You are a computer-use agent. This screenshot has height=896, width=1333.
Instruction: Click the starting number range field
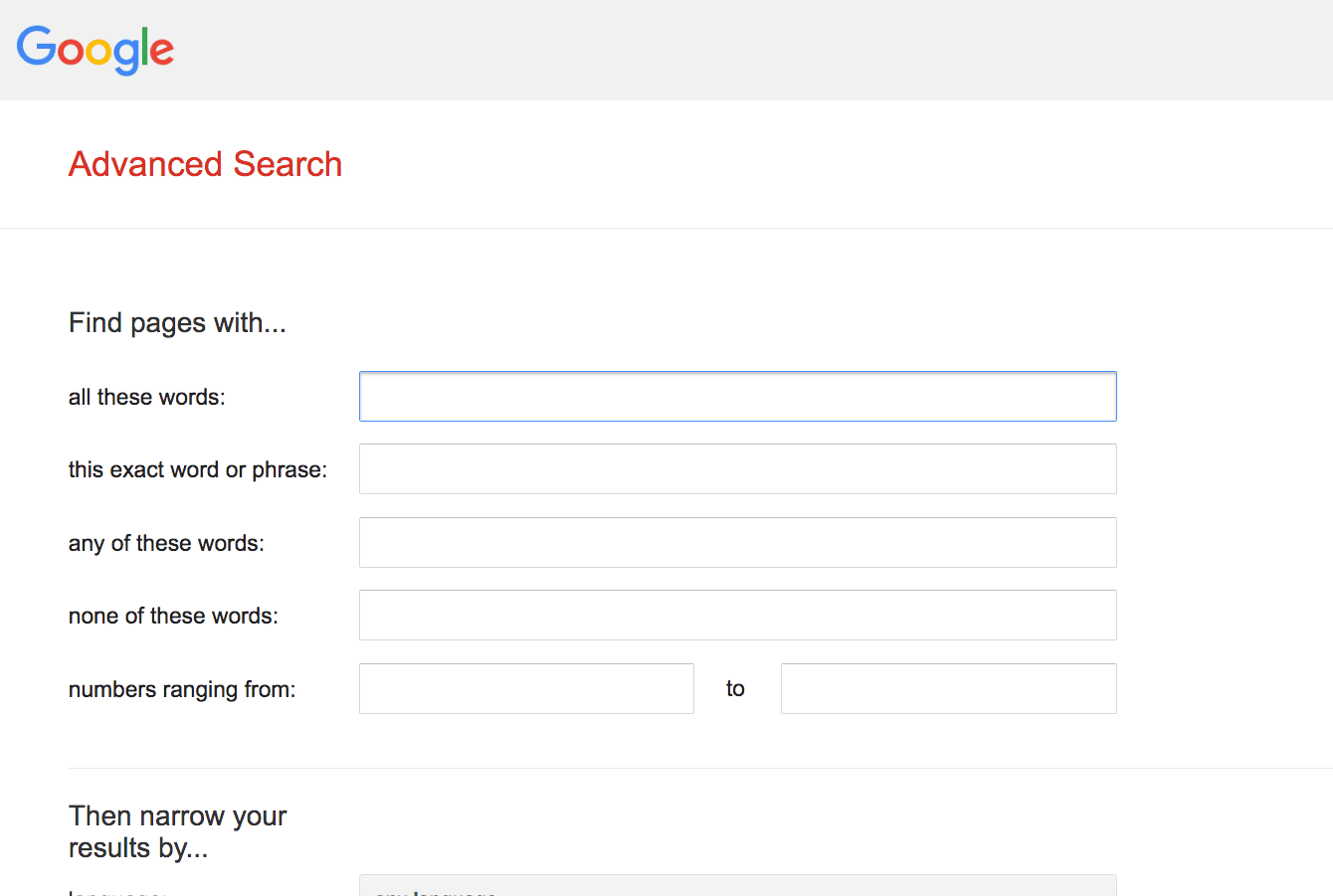tap(526, 689)
